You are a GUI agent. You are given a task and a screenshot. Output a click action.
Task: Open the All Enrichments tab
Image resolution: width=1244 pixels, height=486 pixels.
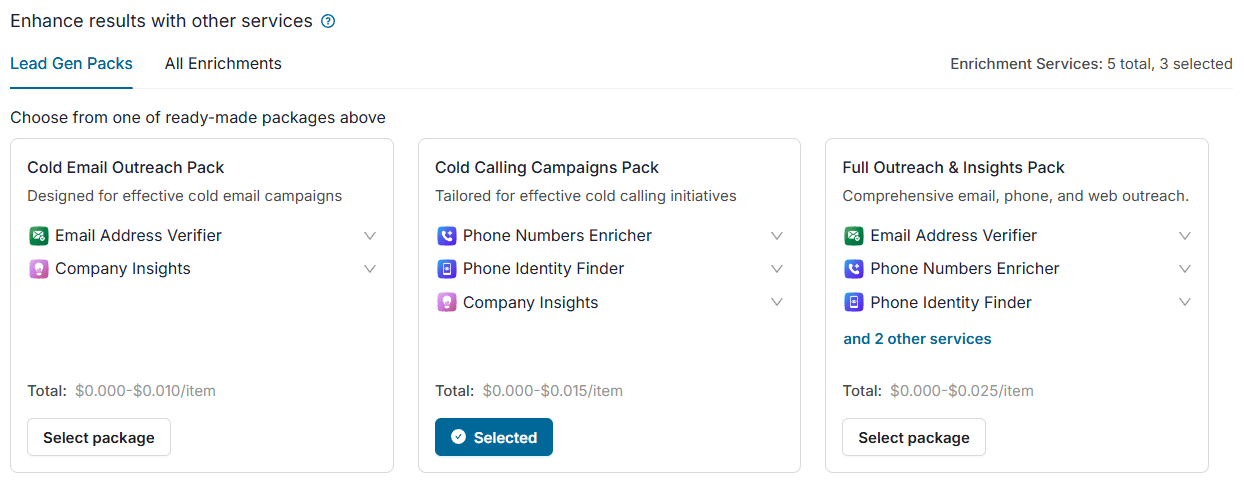(x=223, y=64)
